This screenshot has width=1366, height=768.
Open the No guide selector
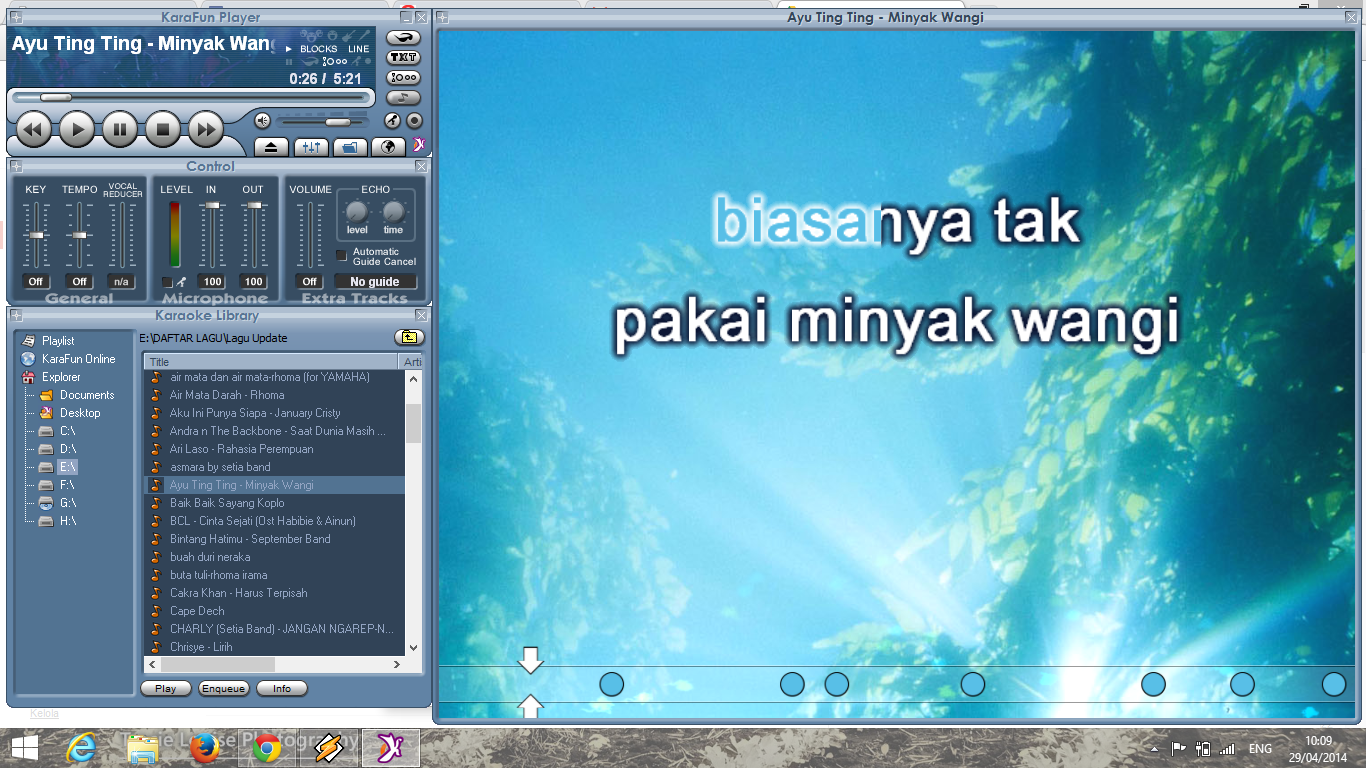pyautogui.click(x=375, y=281)
